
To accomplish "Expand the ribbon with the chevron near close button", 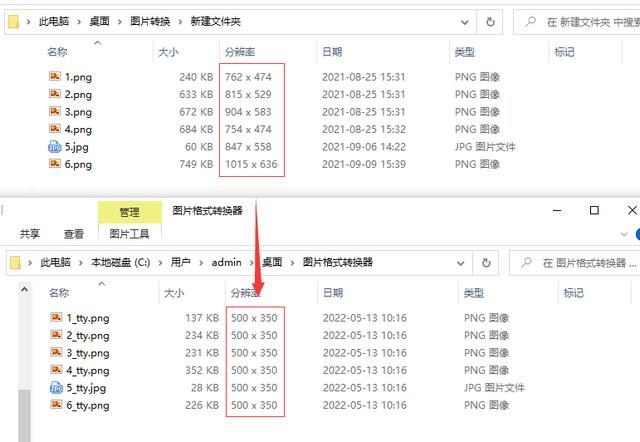I will pyautogui.click(x=624, y=234).
